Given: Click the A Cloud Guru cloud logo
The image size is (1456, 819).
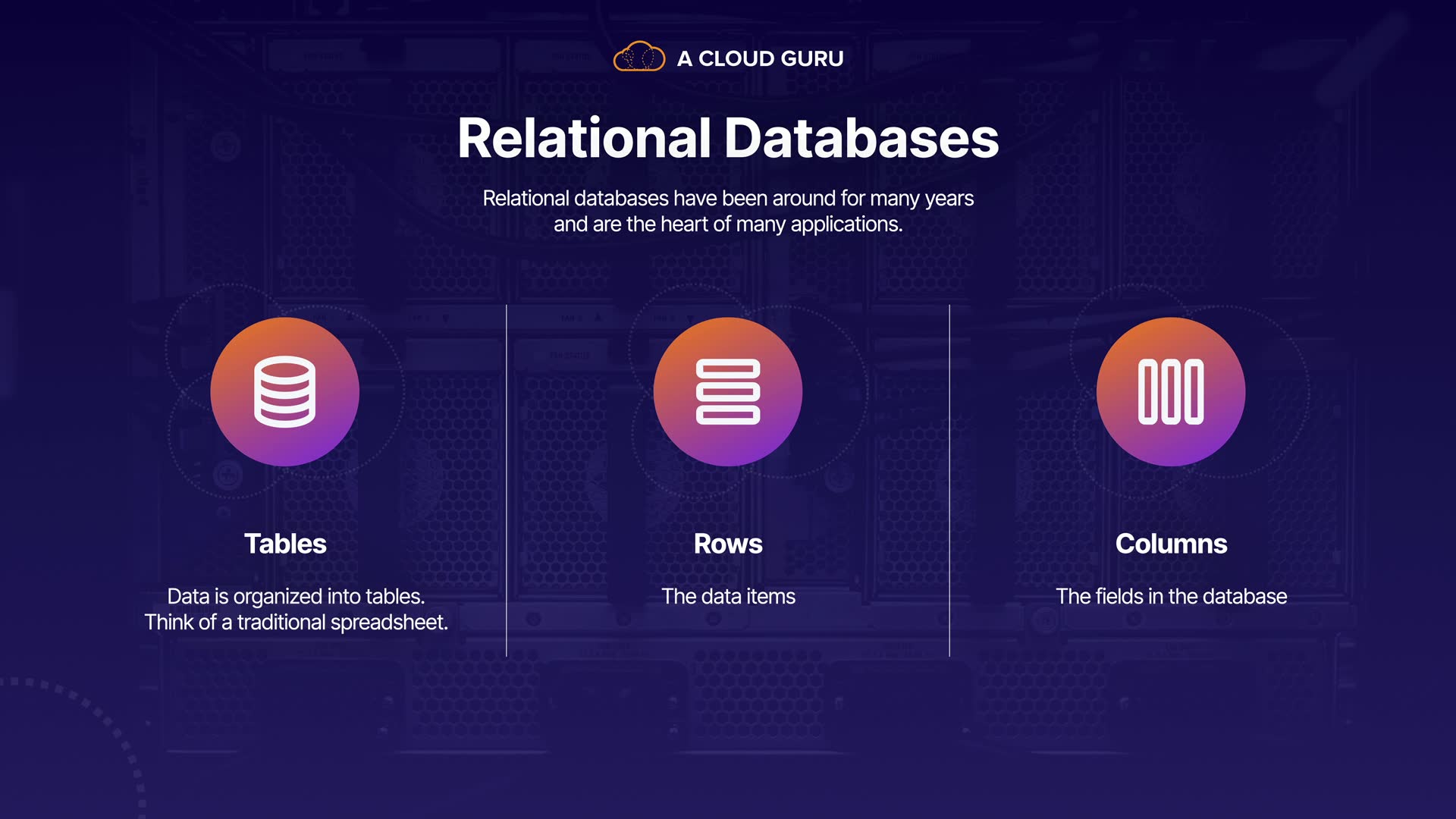Looking at the screenshot, I should [639, 57].
